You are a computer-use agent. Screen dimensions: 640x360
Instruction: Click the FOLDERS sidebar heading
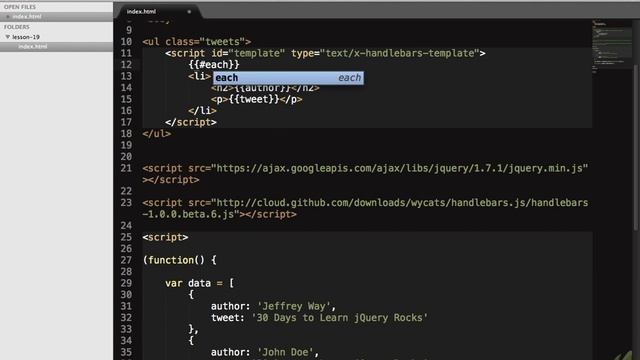(x=16, y=27)
